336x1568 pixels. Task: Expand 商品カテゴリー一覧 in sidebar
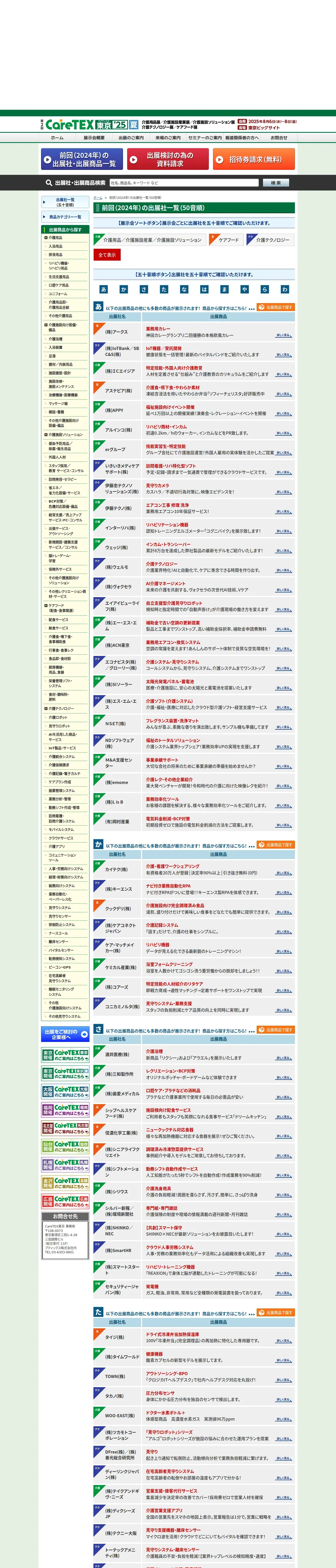pyautogui.click(x=65, y=217)
